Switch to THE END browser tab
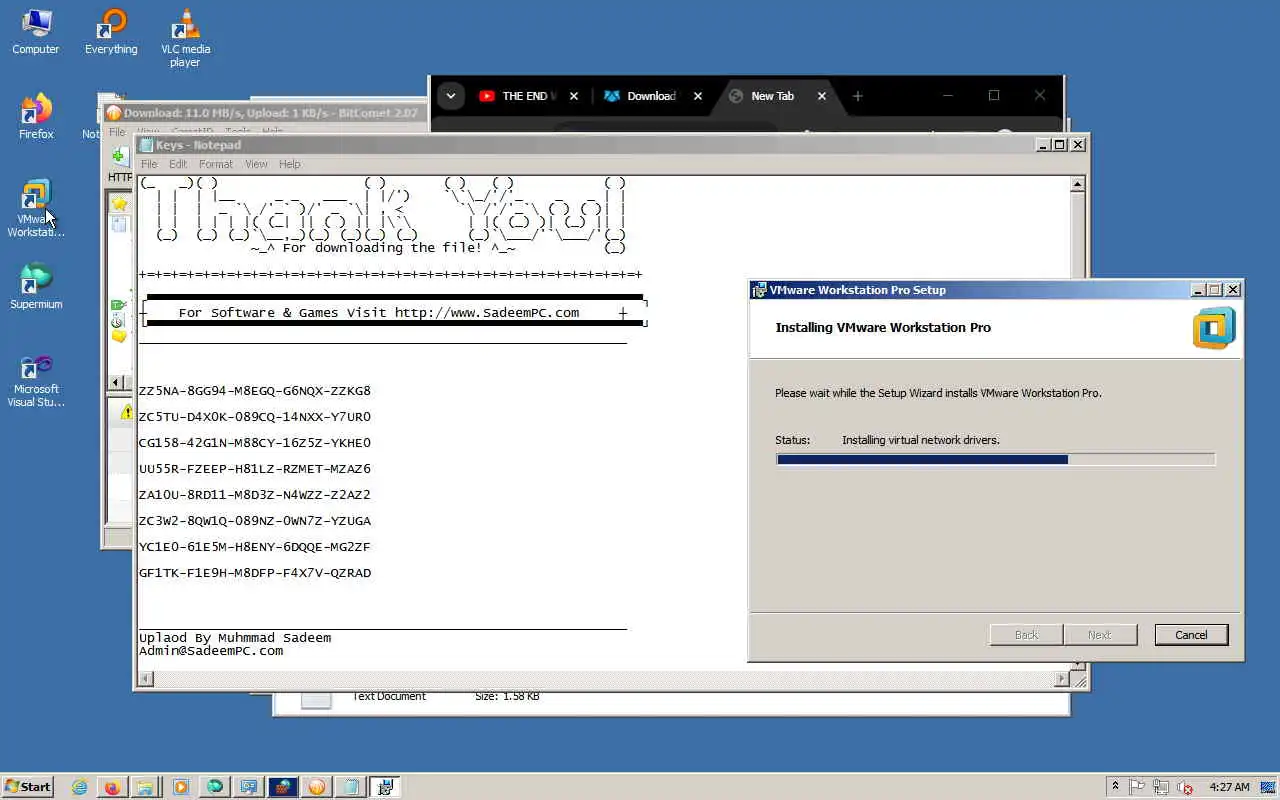This screenshot has width=1280, height=800. (527, 96)
